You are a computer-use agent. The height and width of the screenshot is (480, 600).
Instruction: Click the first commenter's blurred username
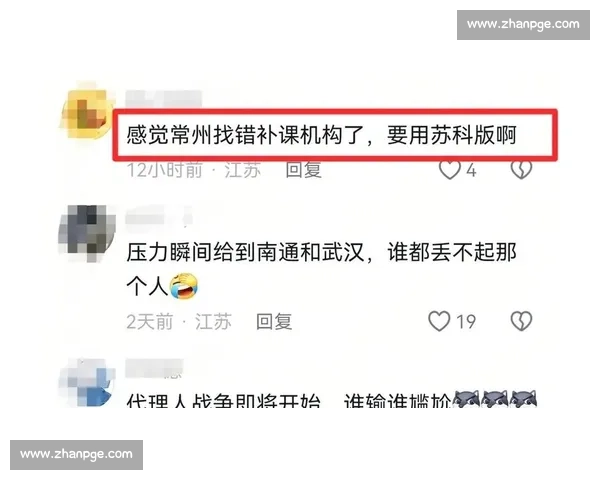(163, 99)
